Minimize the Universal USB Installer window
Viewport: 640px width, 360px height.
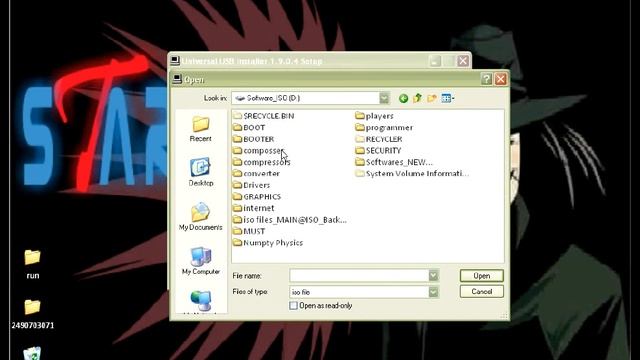pos(435,61)
